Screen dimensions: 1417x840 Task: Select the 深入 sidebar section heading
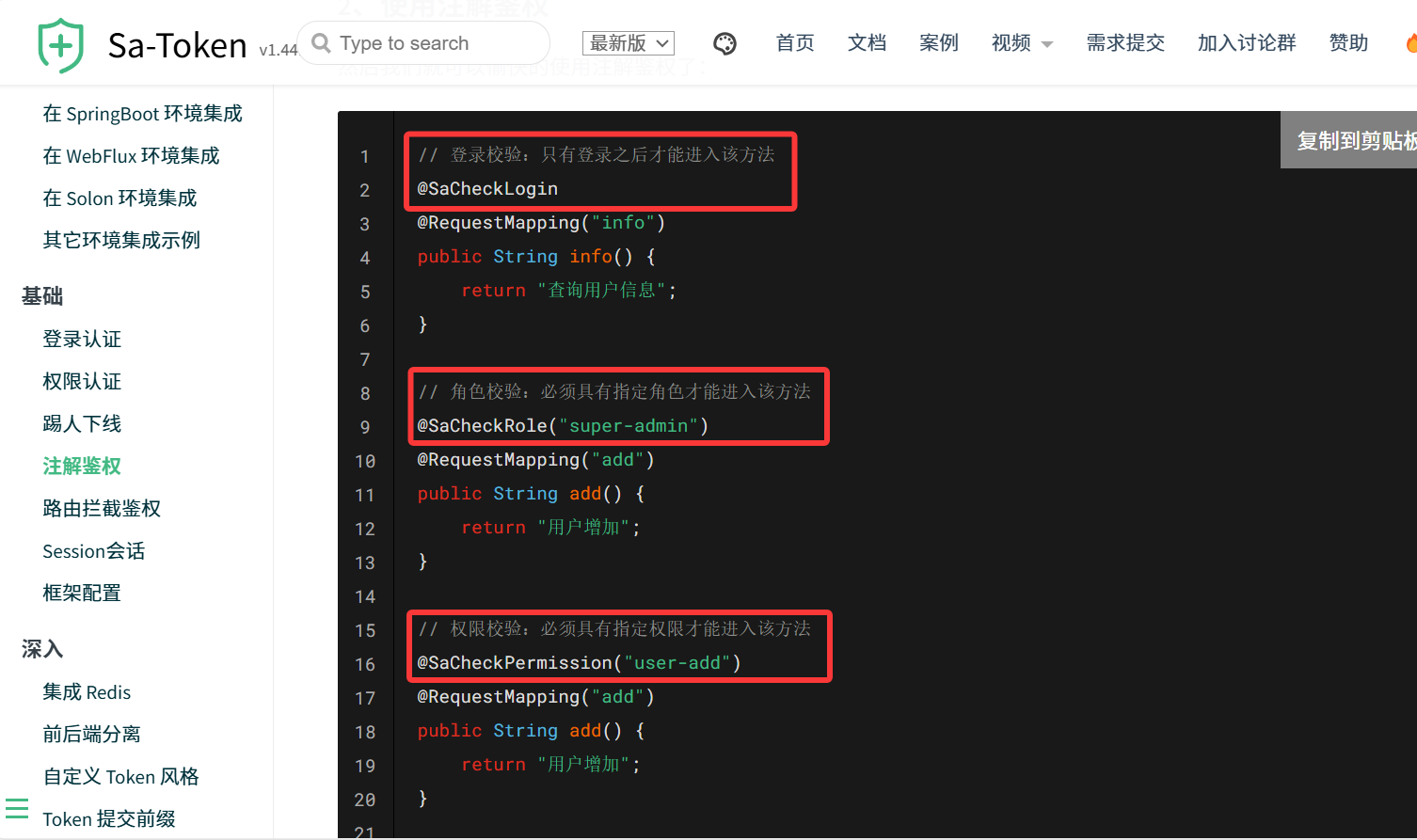(42, 649)
